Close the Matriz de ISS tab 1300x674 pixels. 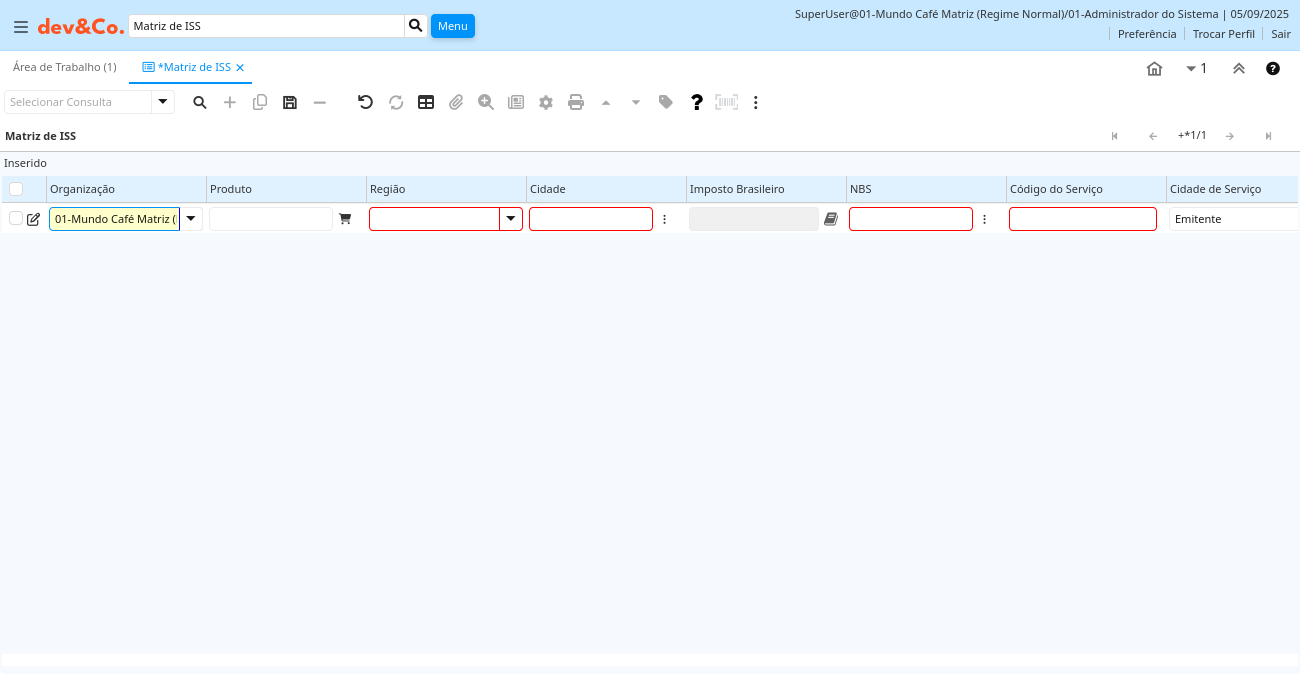pyautogui.click(x=240, y=68)
